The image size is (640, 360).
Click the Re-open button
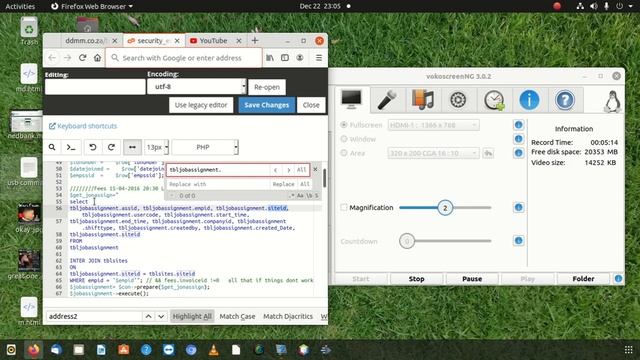click(267, 87)
